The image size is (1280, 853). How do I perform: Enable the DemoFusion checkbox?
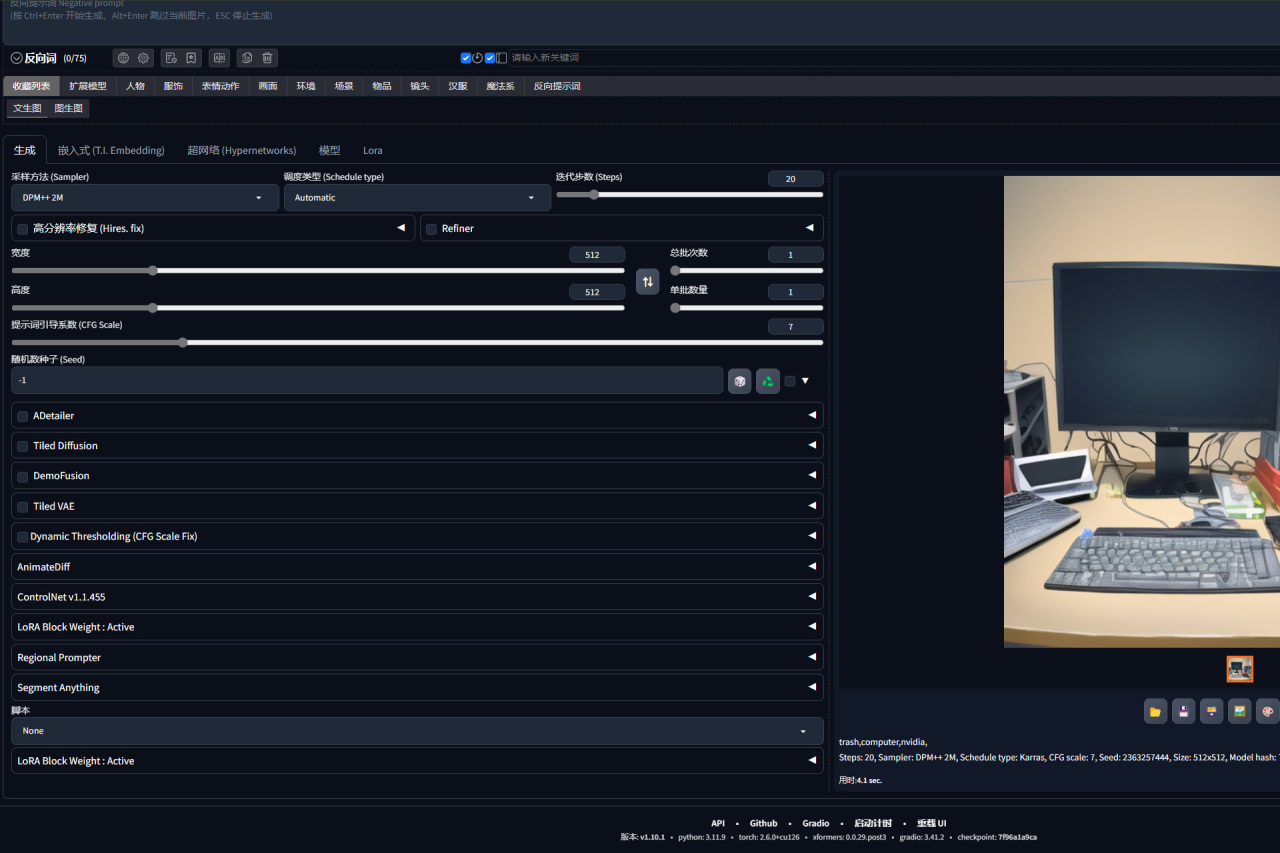pos(23,476)
